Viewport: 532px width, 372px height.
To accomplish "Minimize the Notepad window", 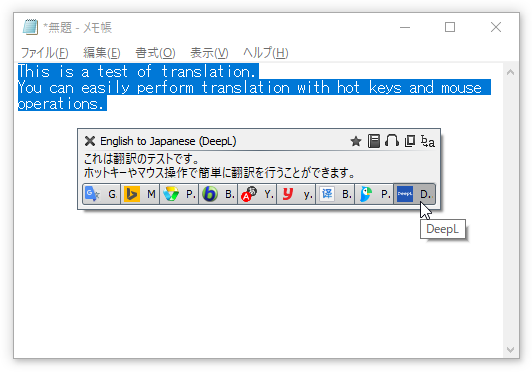I will click(x=405, y=27).
